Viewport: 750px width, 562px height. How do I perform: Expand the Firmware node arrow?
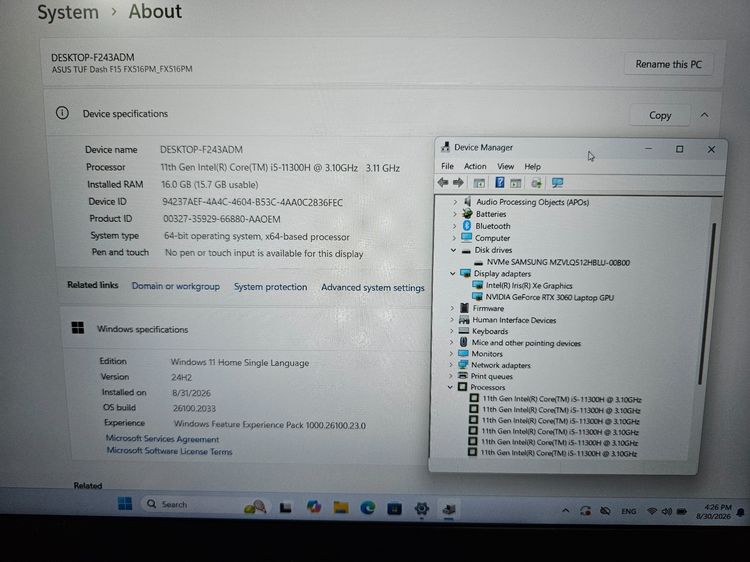coord(452,309)
